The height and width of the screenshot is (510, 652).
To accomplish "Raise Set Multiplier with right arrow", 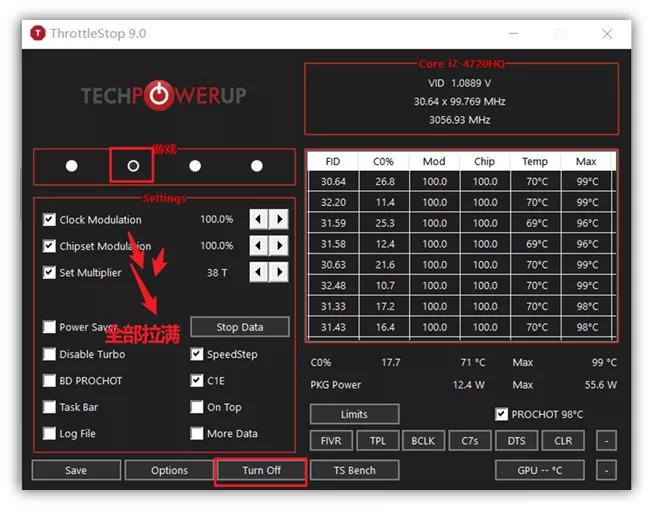I will pos(279,272).
